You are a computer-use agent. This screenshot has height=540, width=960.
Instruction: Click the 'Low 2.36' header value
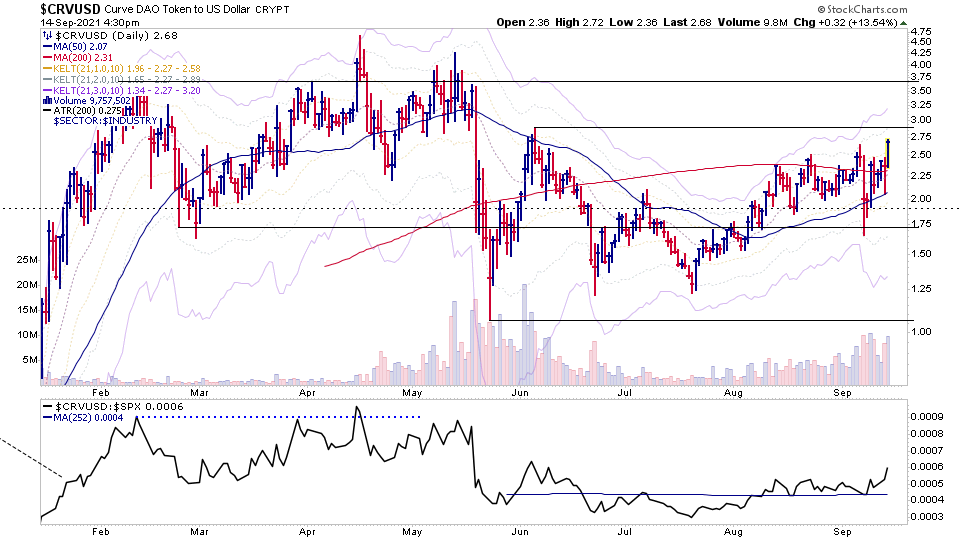[633, 23]
